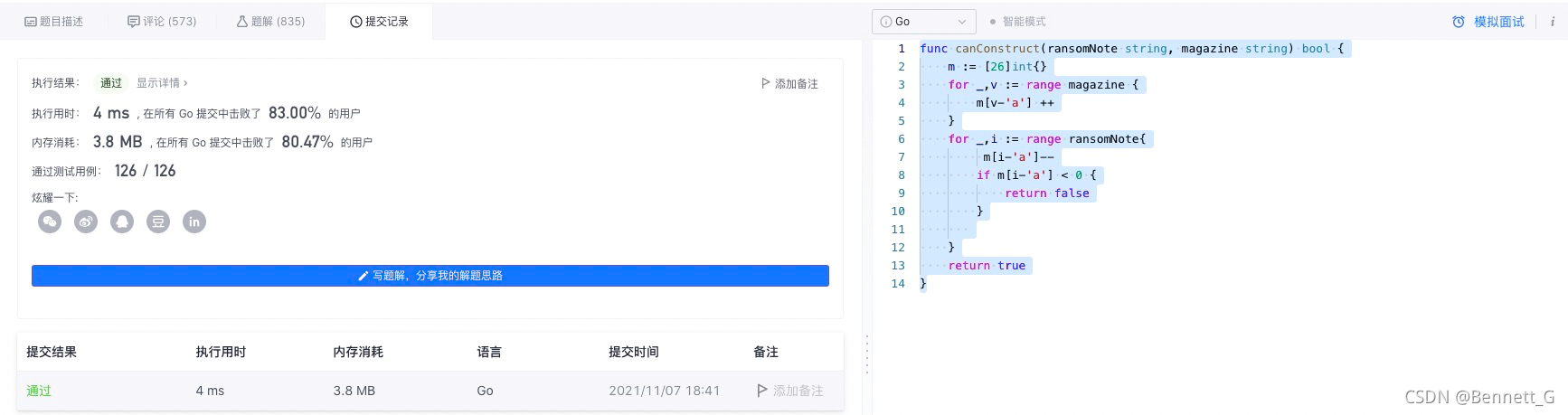Screen dimensions: 1568x415
Task: Expand 显示详情 result details
Action: pyautogui.click(x=162, y=83)
